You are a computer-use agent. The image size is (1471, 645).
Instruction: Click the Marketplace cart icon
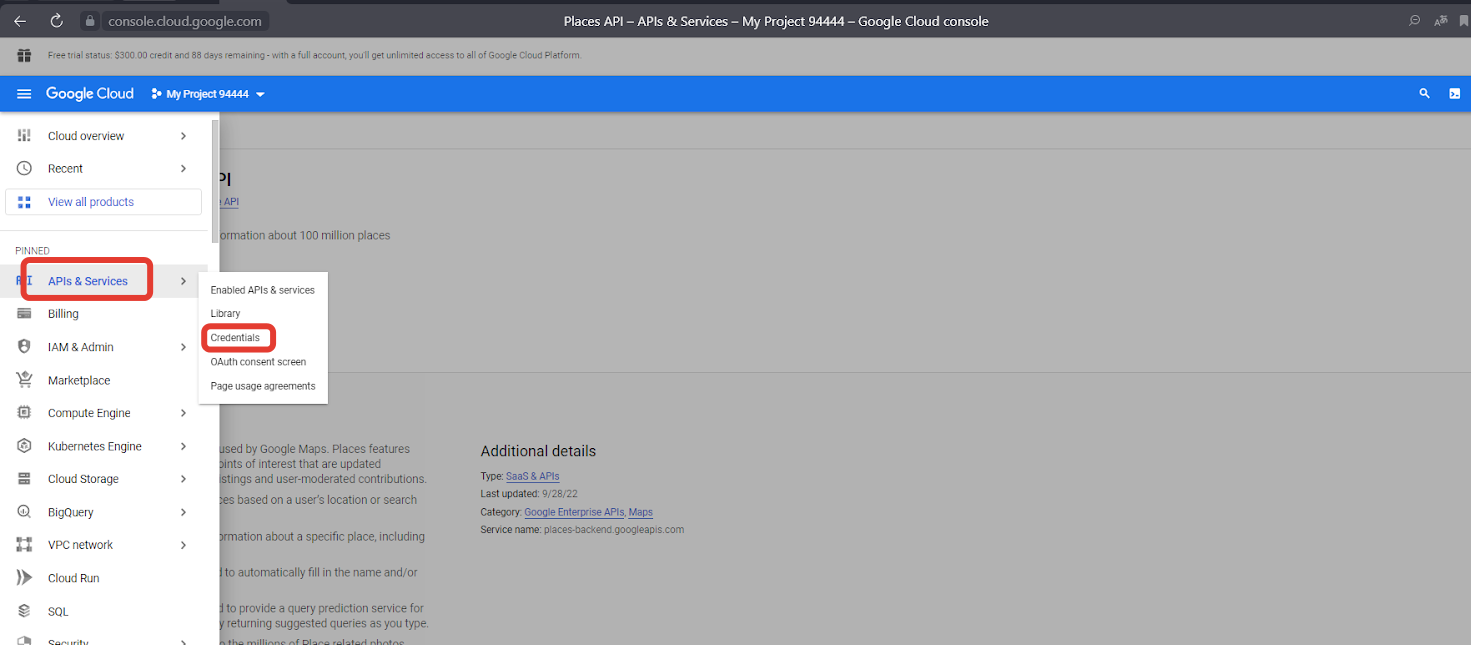click(x=24, y=380)
